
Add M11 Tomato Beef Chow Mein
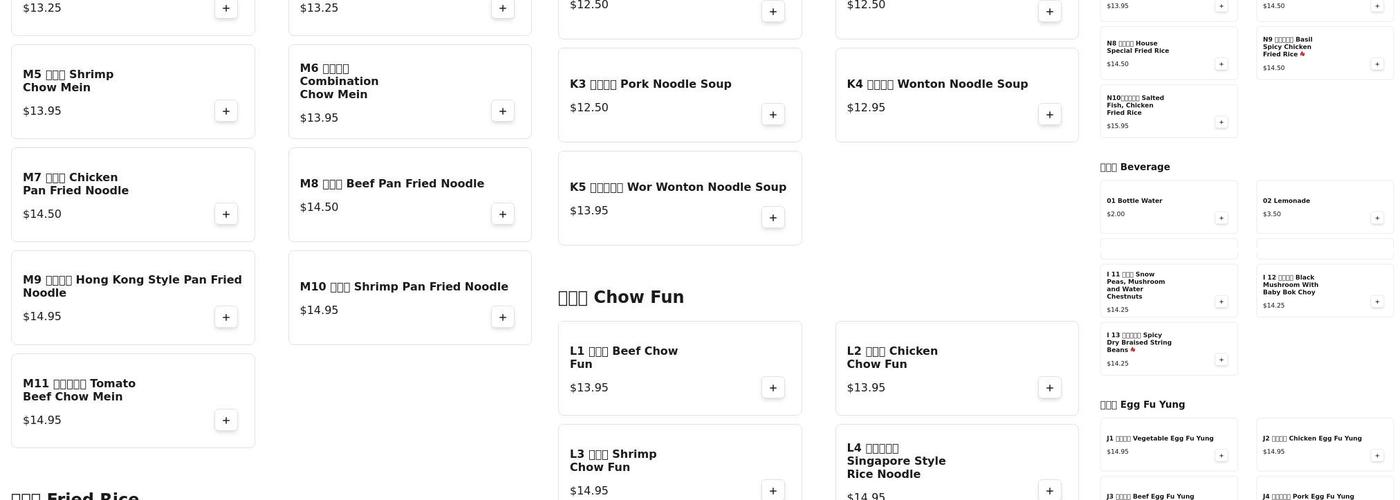pyautogui.click(x=226, y=420)
